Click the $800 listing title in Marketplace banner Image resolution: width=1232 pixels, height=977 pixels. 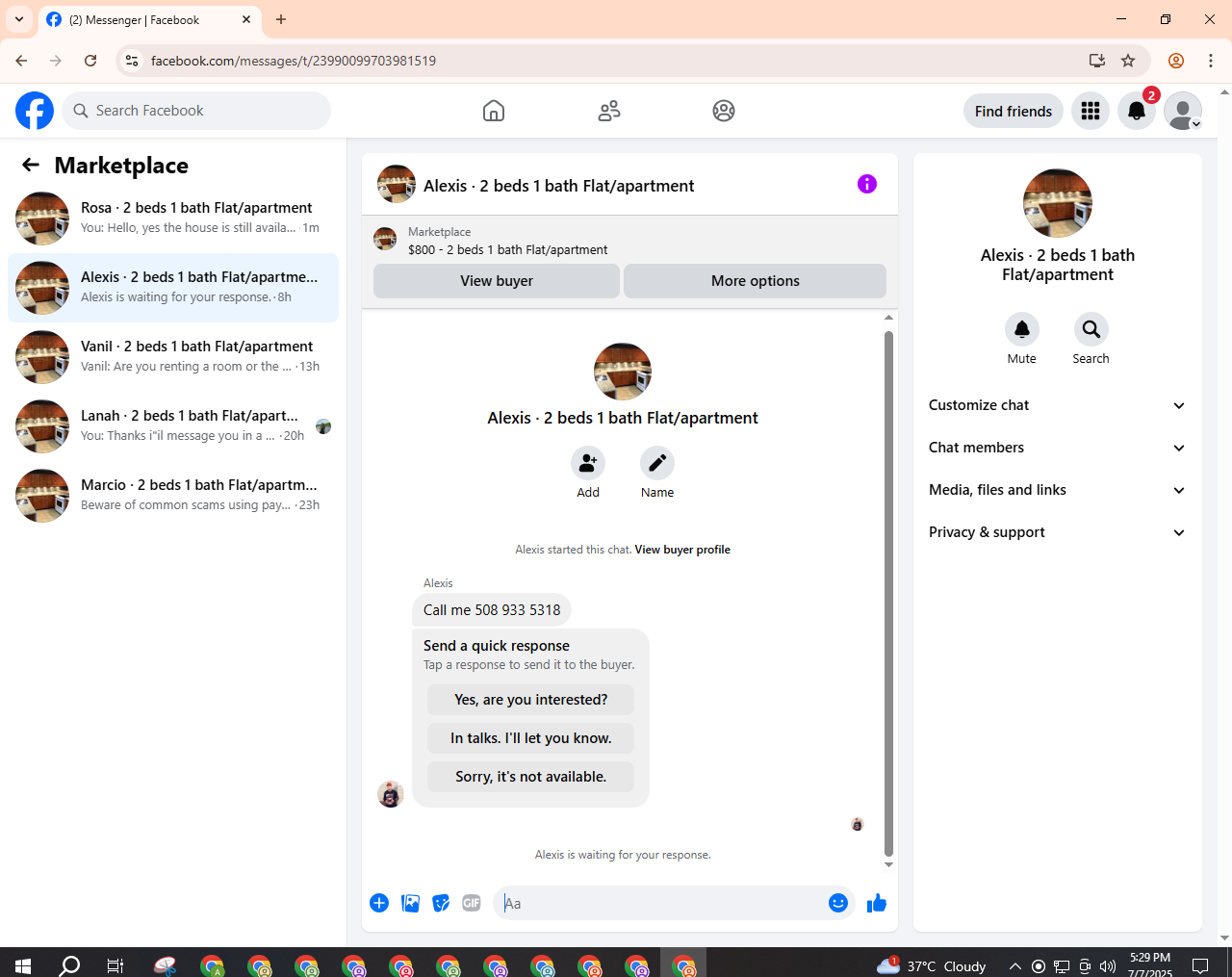coord(508,249)
